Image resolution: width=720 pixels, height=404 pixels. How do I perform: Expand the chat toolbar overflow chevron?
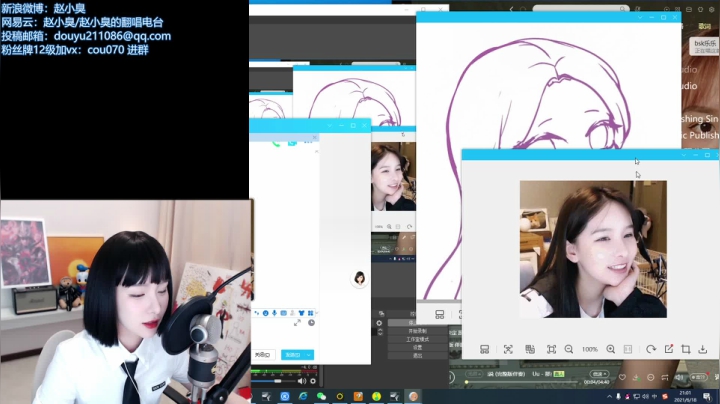[x=317, y=313]
